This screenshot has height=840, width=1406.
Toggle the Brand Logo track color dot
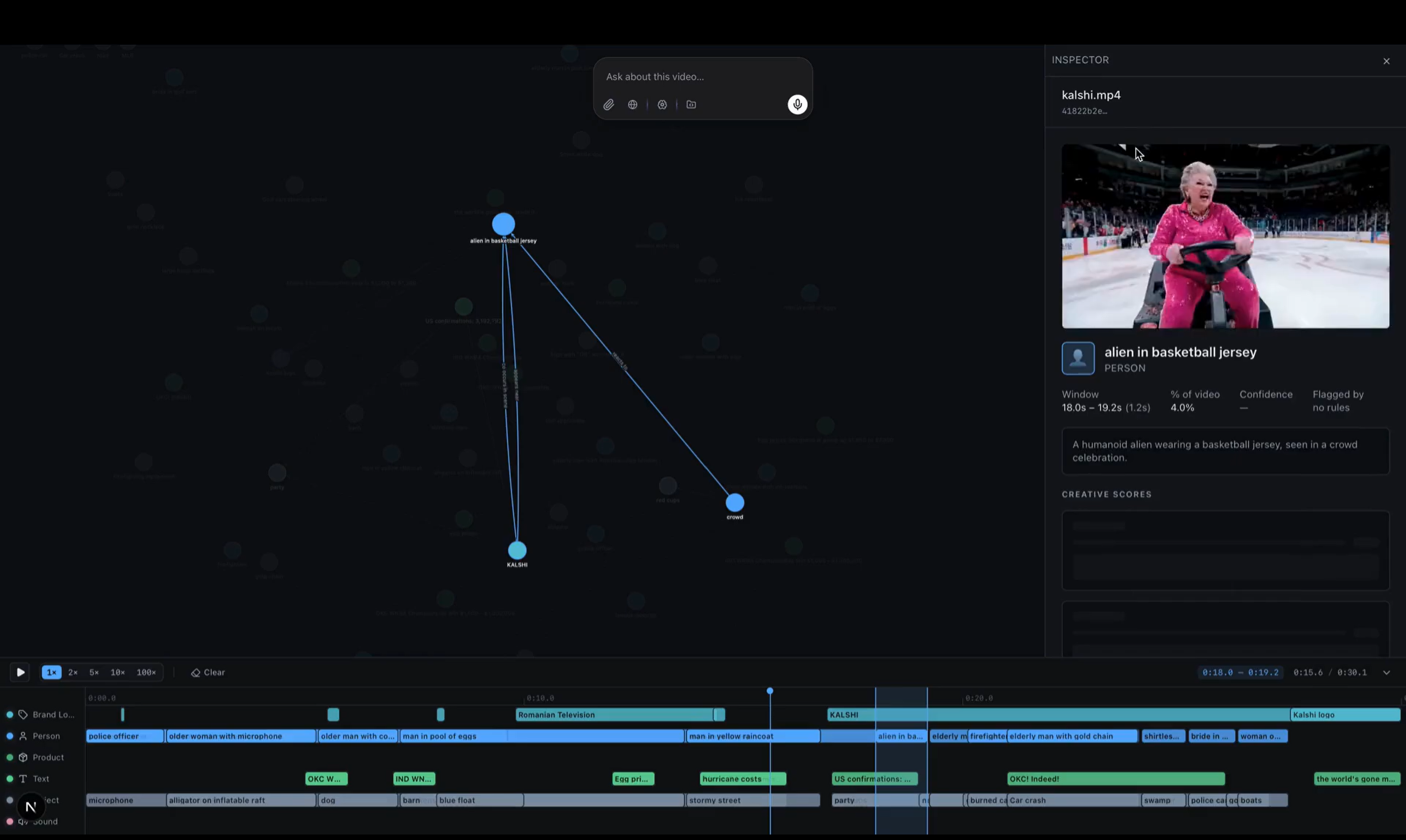(x=10, y=715)
